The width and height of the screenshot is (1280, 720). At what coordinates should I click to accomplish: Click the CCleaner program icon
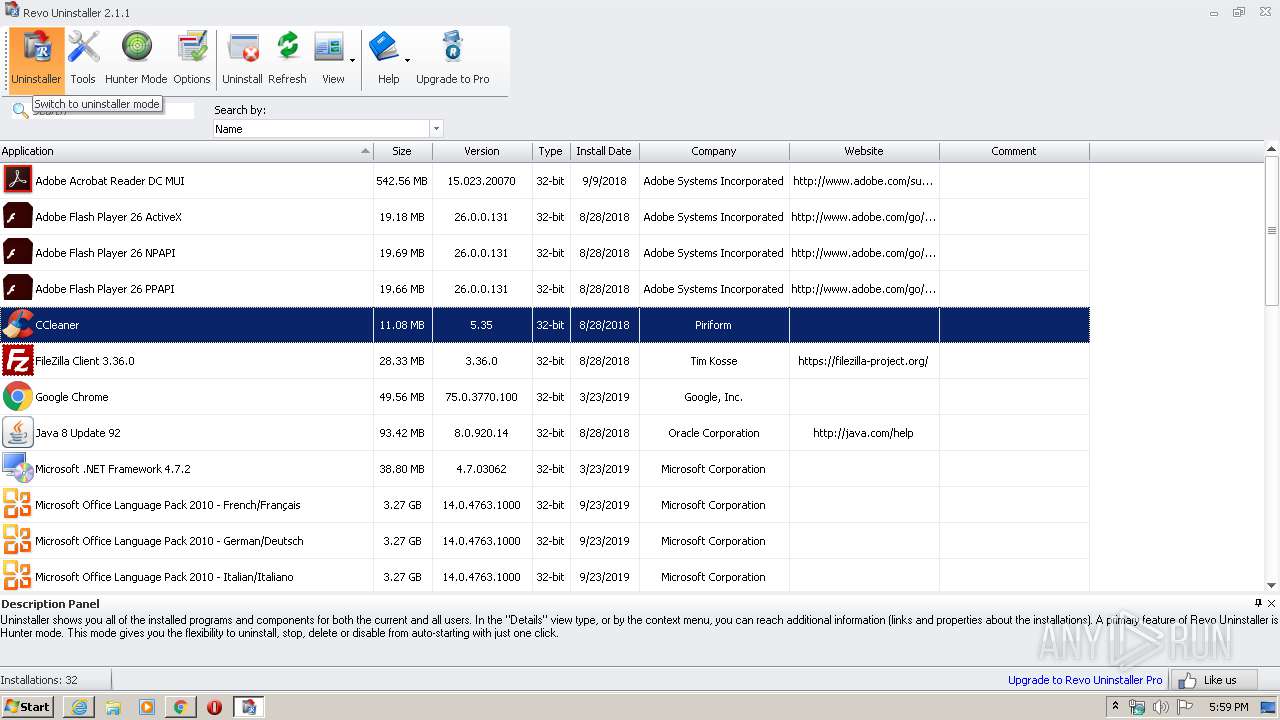18,325
